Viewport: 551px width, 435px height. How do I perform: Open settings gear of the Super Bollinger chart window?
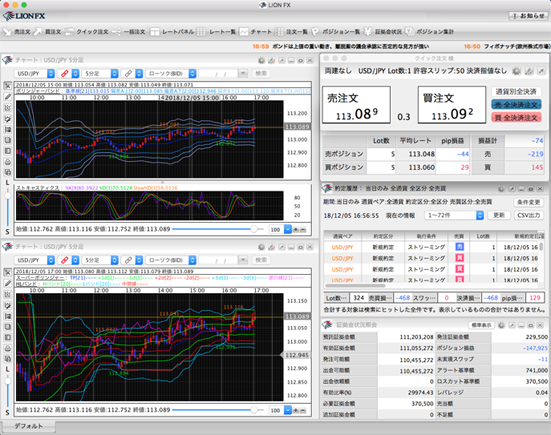point(261,247)
